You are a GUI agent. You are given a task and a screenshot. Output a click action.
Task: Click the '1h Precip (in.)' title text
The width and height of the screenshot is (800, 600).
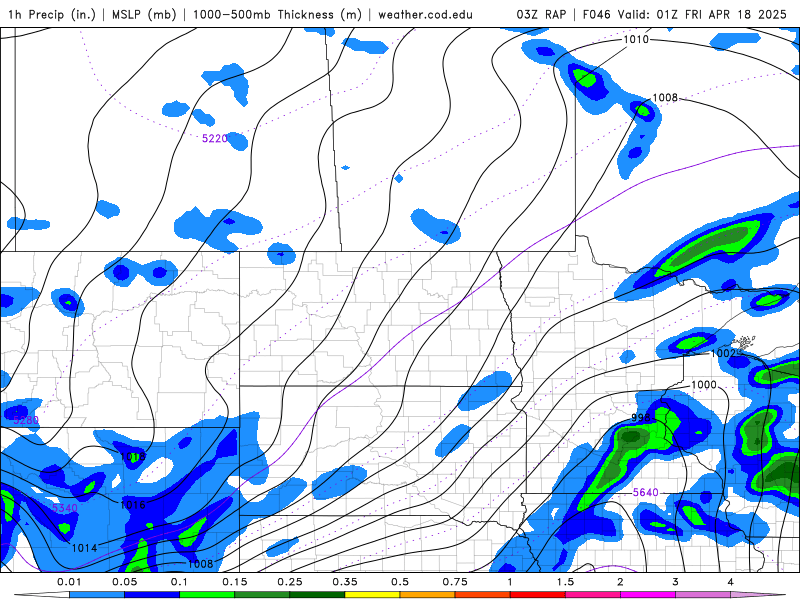coord(51,14)
